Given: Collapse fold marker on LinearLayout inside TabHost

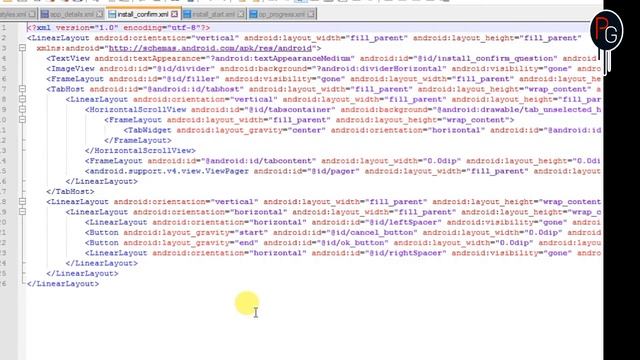Looking at the screenshot, I should (22, 99).
